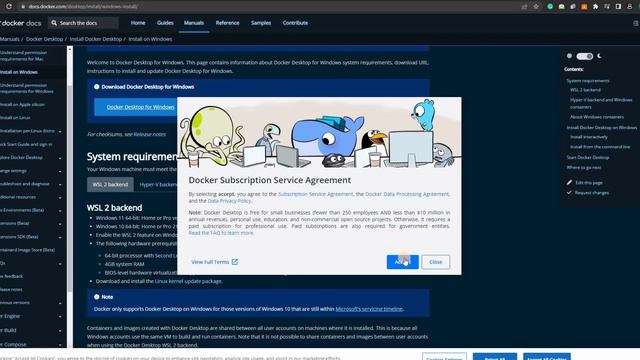
Task: Click the external link icon beside View Full Terms
Action: pos(235,262)
